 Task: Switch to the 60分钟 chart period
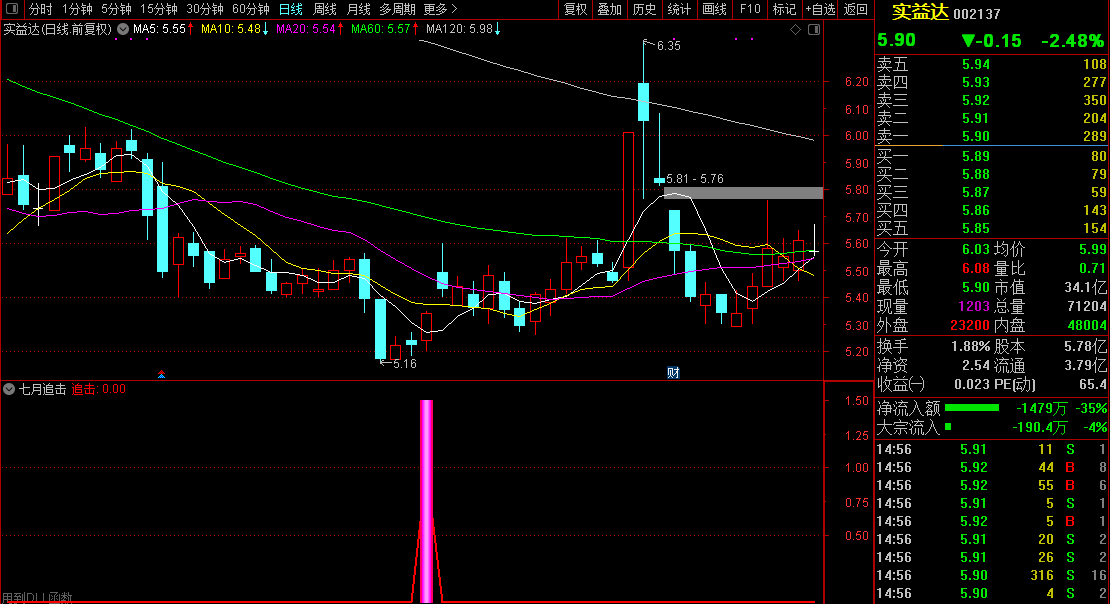coord(251,9)
